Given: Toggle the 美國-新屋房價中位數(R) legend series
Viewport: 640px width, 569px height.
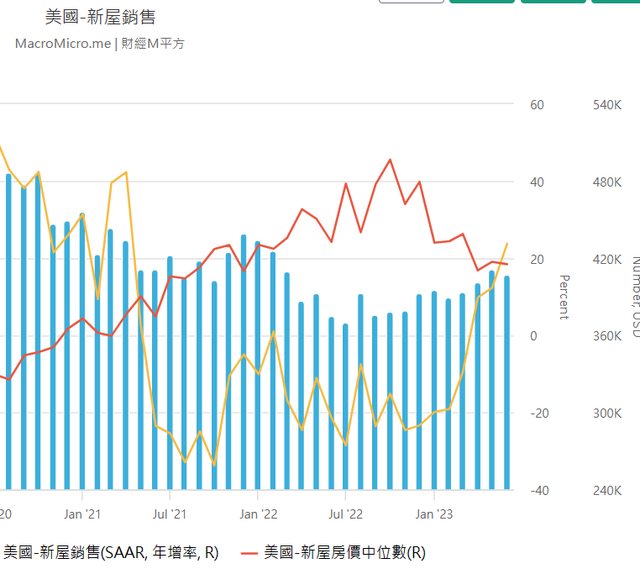Looking at the screenshot, I should click(345, 552).
